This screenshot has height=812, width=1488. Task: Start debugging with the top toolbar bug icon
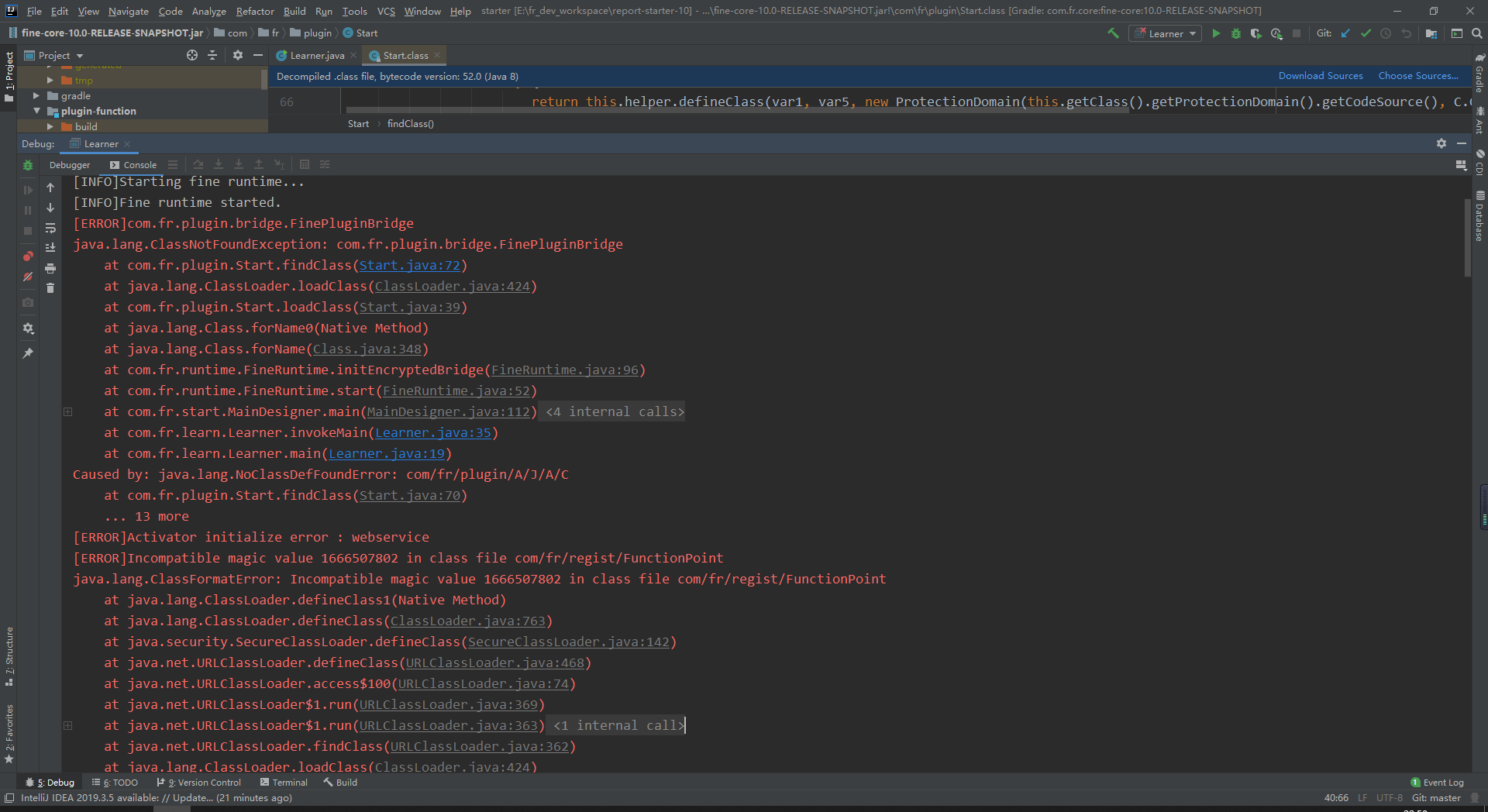click(x=1236, y=33)
